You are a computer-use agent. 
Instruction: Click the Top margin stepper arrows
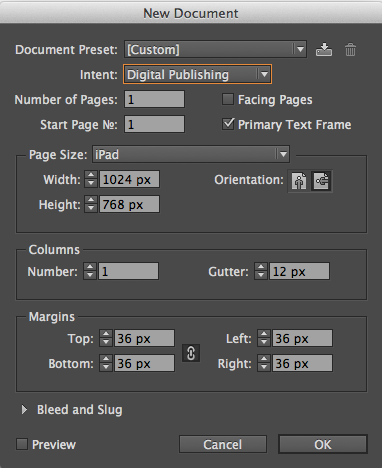tap(106, 338)
